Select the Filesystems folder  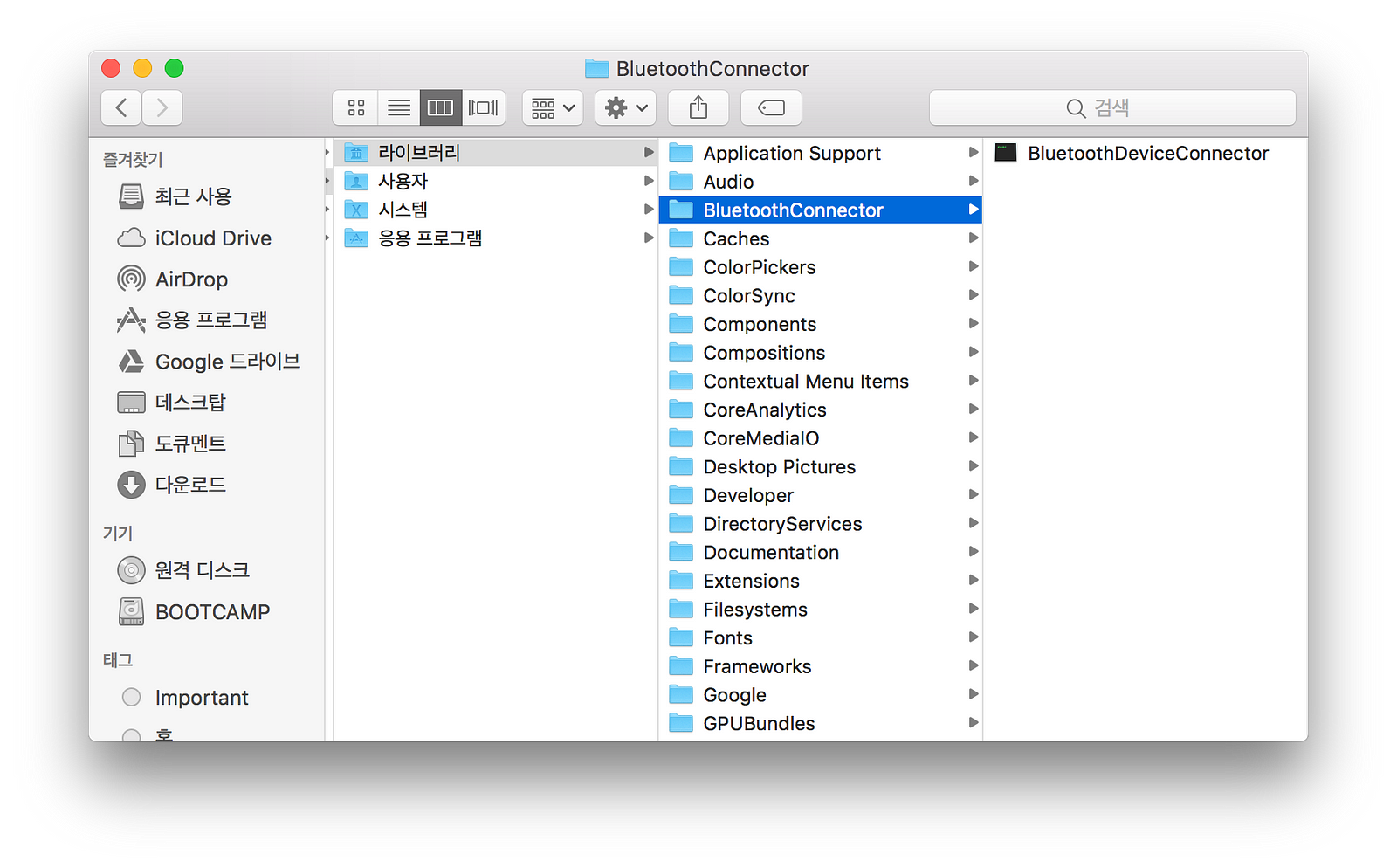click(x=821, y=609)
